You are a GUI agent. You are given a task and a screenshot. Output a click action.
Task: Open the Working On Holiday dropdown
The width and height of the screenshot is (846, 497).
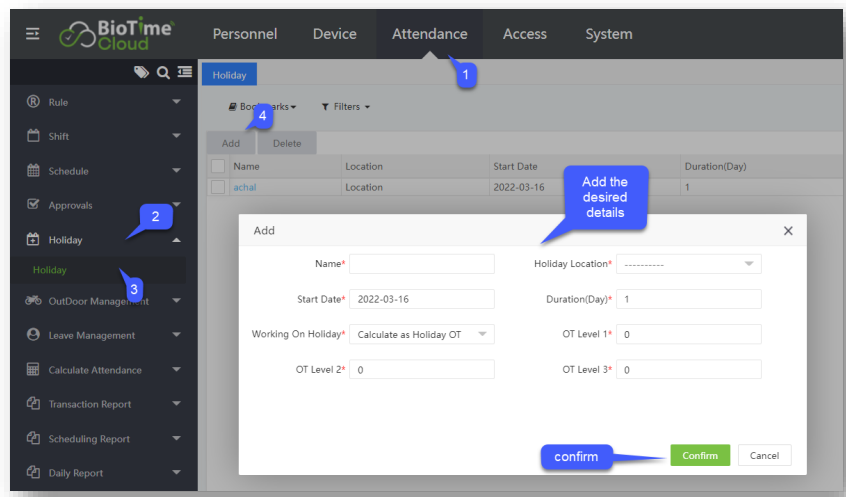(x=422, y=334)
